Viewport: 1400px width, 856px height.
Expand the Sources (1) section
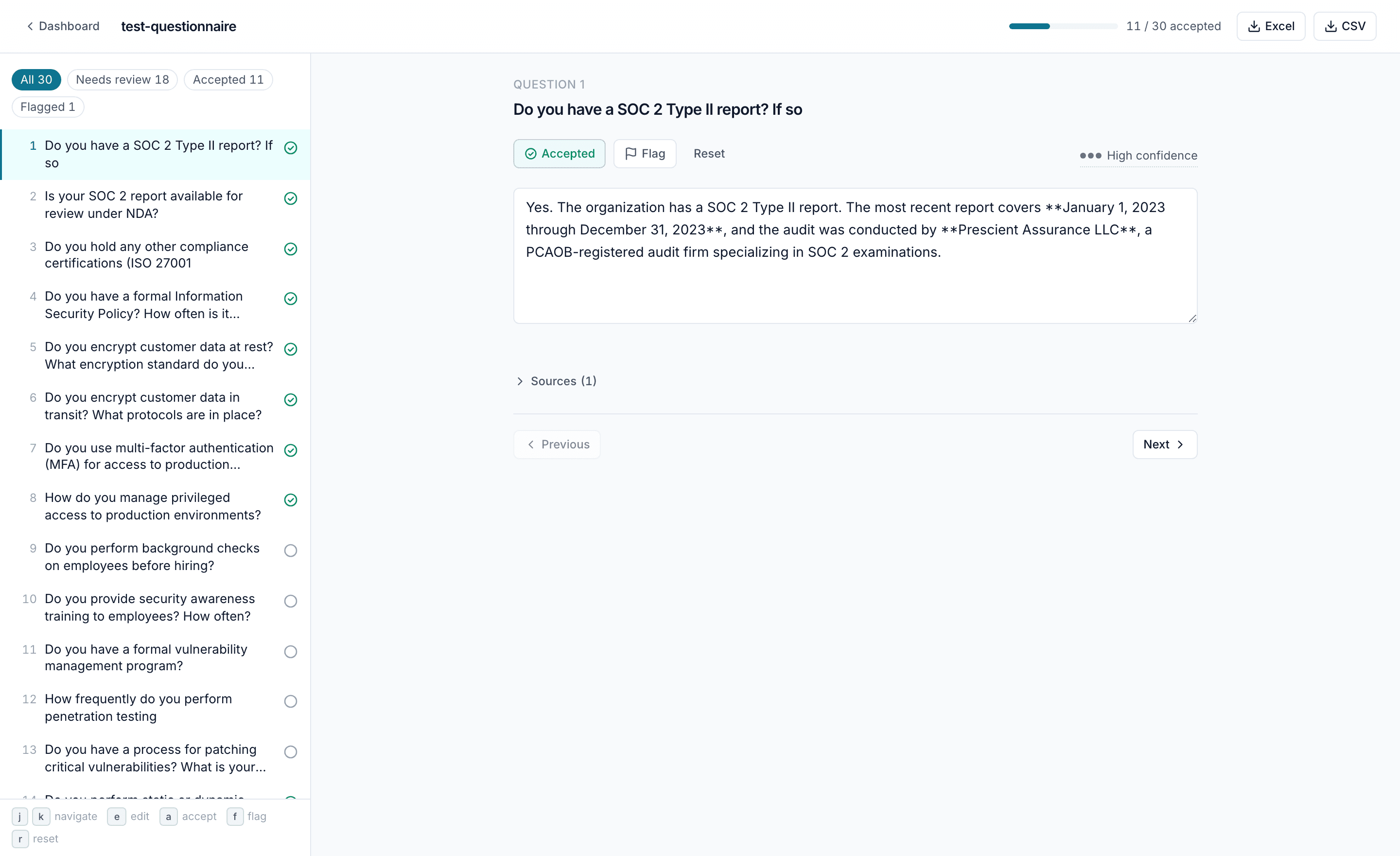click(x=557, y=381)
